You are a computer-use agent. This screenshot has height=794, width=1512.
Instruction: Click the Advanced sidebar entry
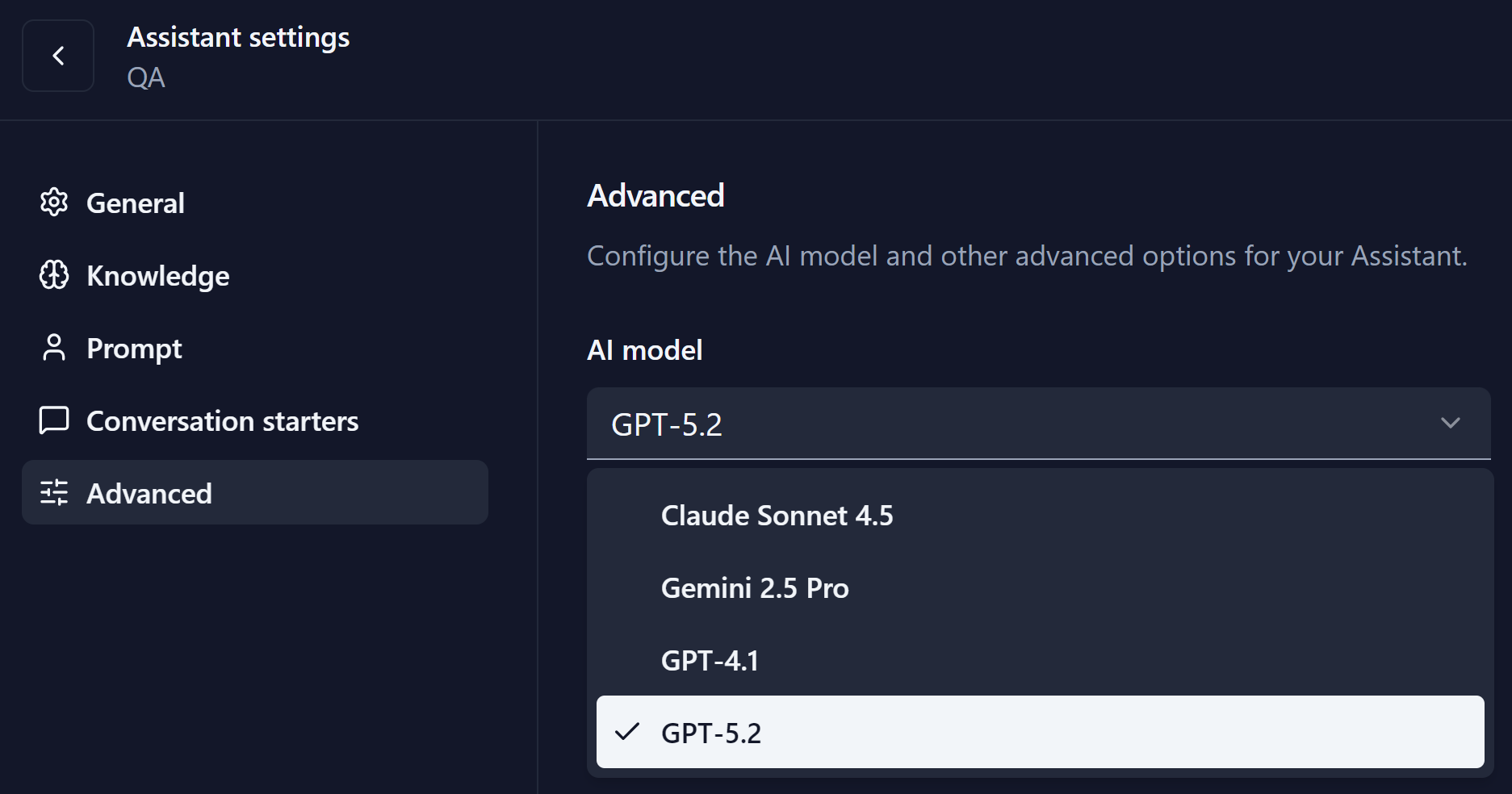pos(149,493)
